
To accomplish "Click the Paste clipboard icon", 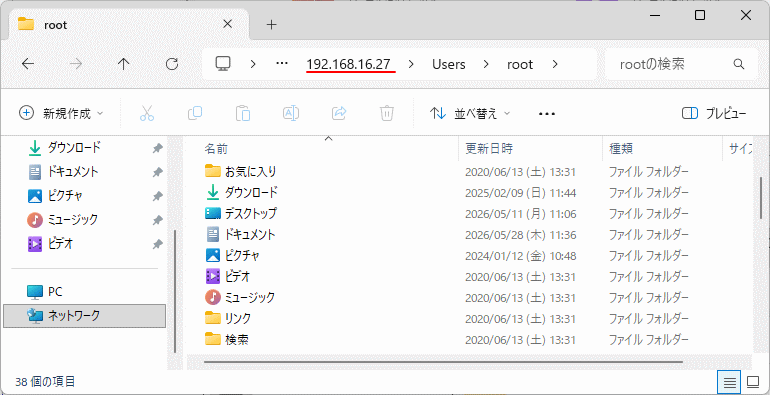I will click(x=243, y=113).
